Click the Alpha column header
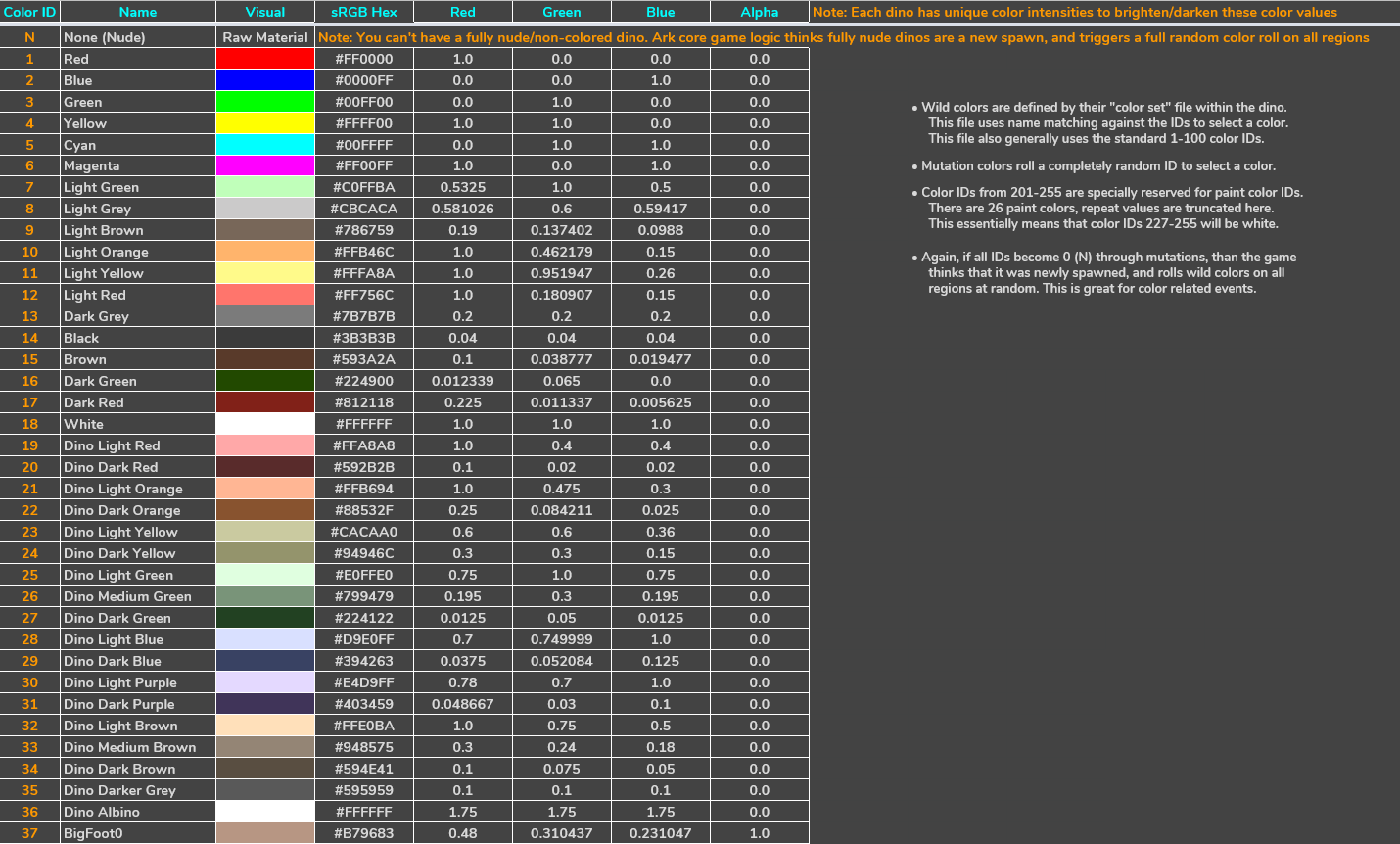 (760, 12)
